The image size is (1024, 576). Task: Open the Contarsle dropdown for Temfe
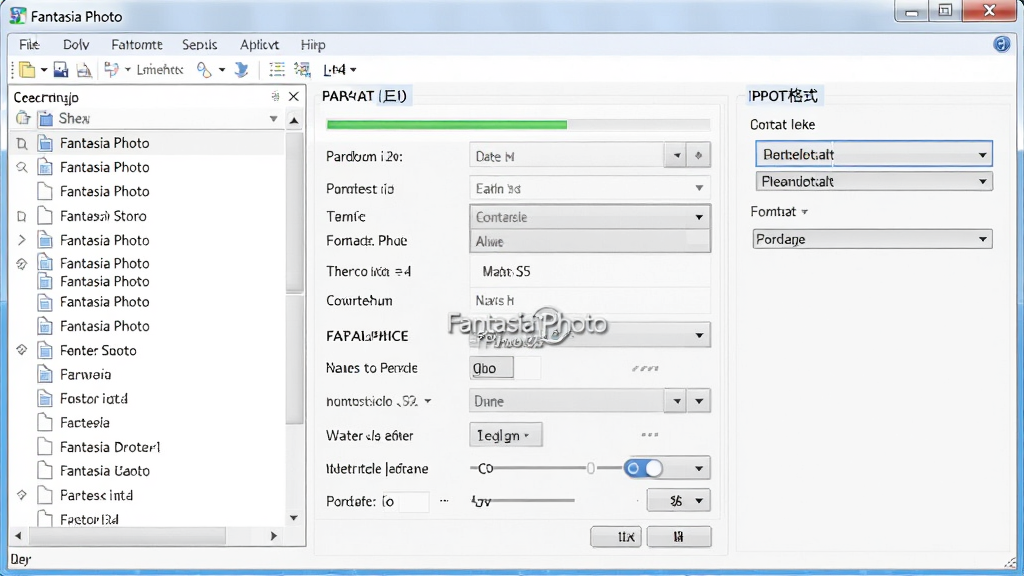tap(699, 217)
